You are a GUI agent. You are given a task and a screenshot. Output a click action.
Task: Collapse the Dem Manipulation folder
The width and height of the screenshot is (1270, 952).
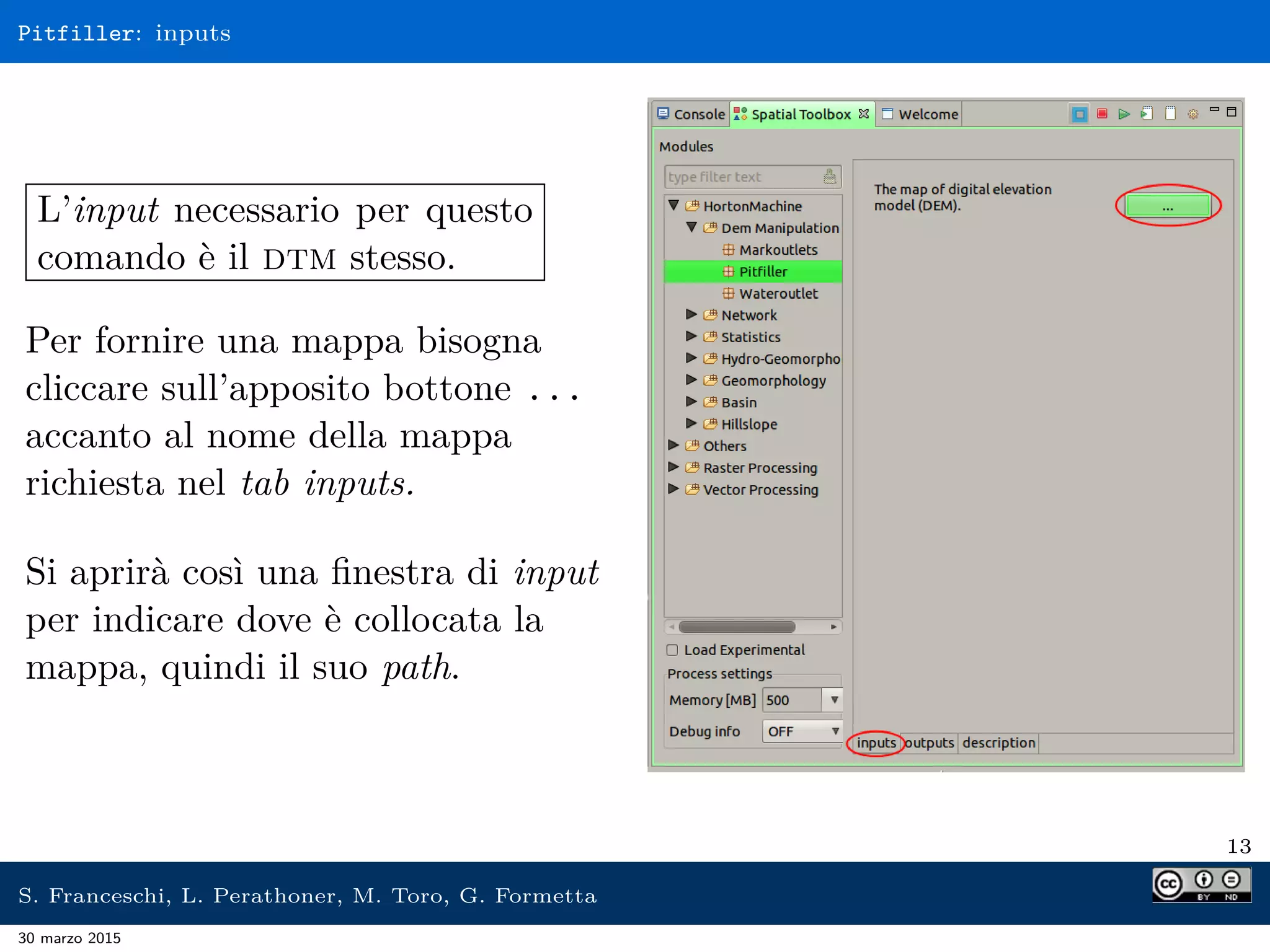tap(691, 227)
